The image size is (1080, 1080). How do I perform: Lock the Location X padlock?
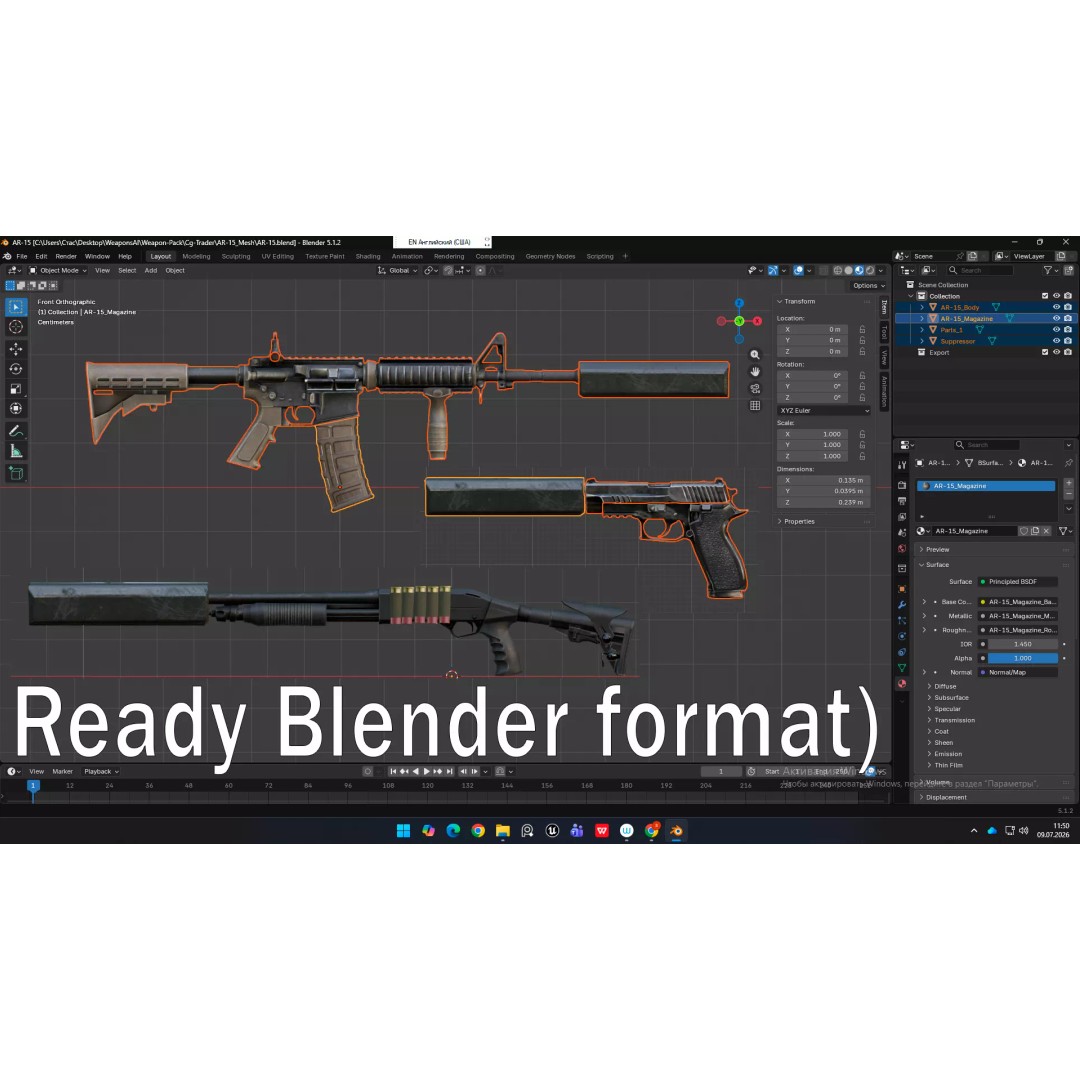862,330
